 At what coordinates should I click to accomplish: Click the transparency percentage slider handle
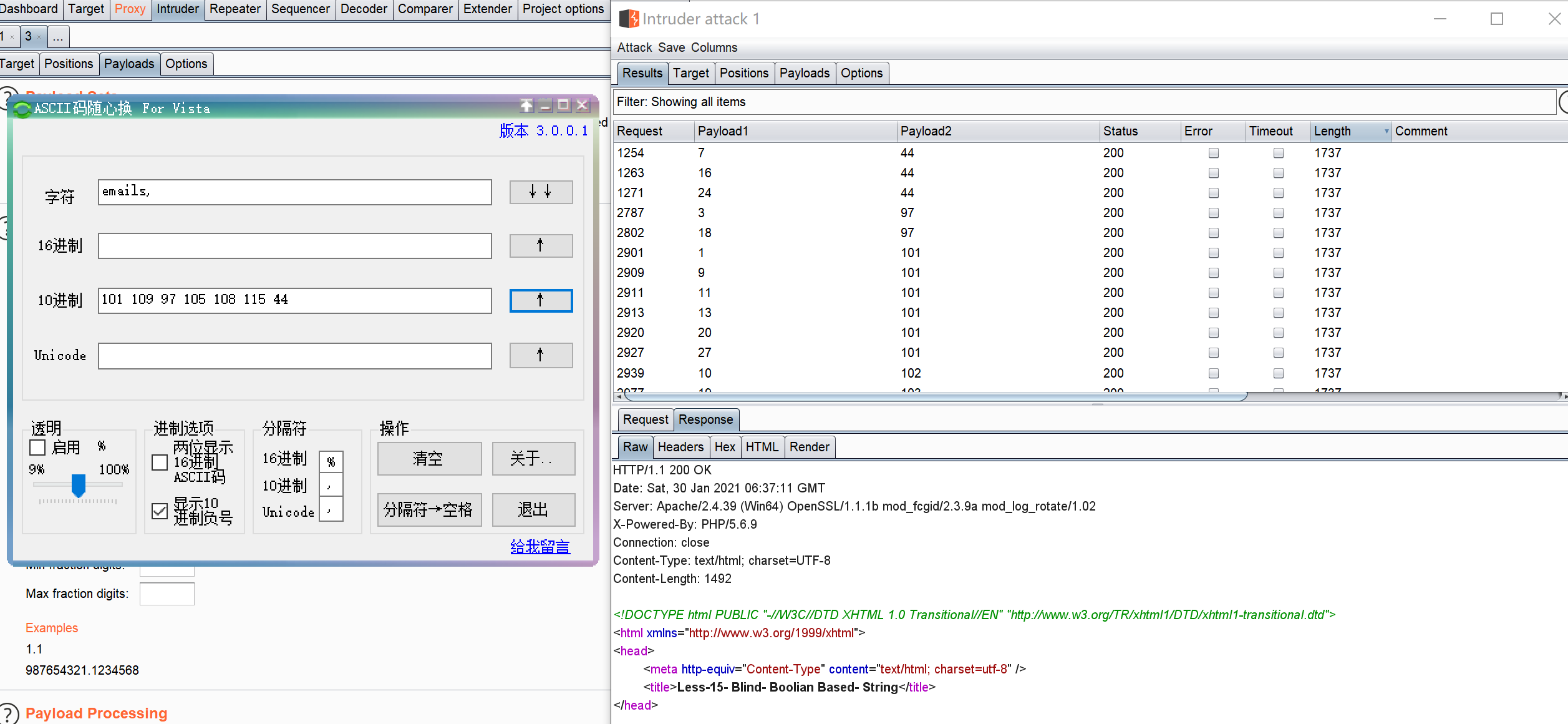coord(79,485)
